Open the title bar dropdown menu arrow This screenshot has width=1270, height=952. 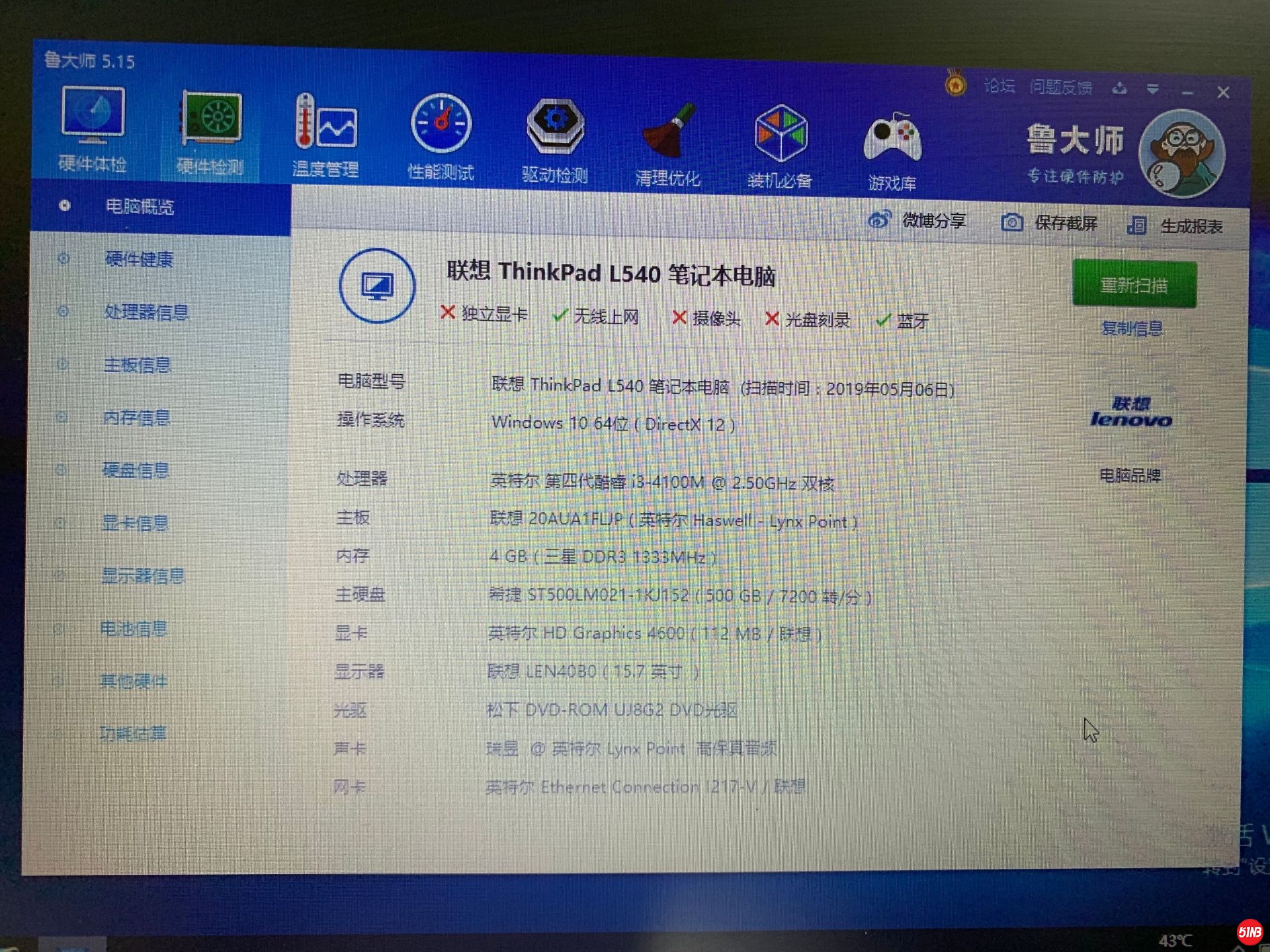pyautogui.click(x=1153, y=89)
